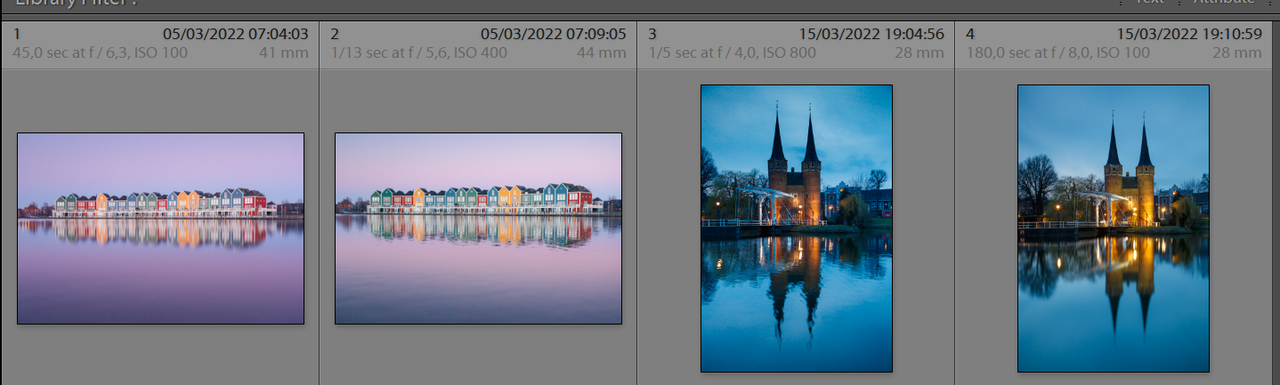The height and width of the screenshot is (385, 1280).
Task: Select the city gate thumbnail in cell 4
Action: point(1113,228)
